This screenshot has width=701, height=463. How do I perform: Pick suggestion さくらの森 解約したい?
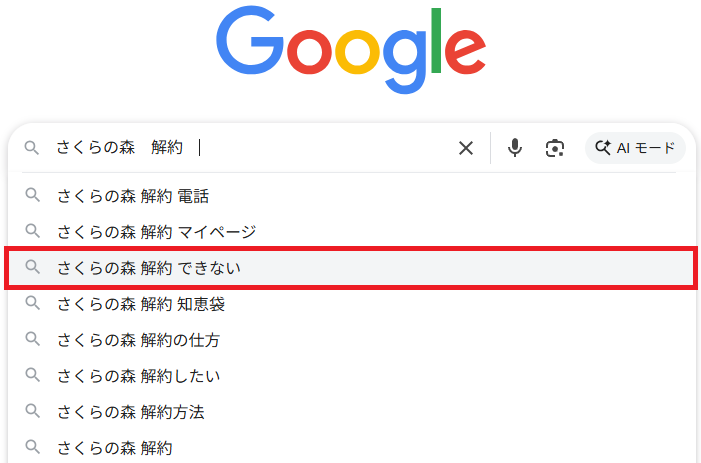138,376
